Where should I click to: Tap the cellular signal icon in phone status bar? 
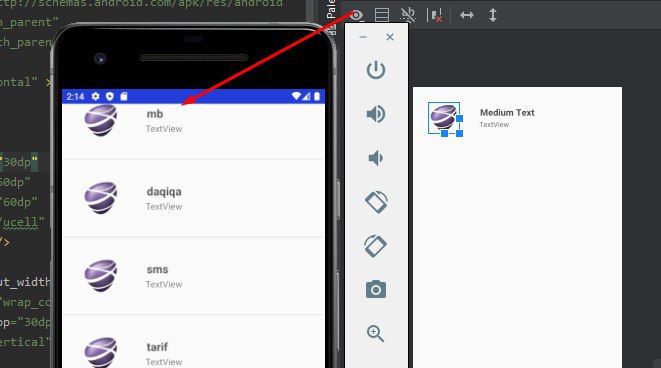306,97
